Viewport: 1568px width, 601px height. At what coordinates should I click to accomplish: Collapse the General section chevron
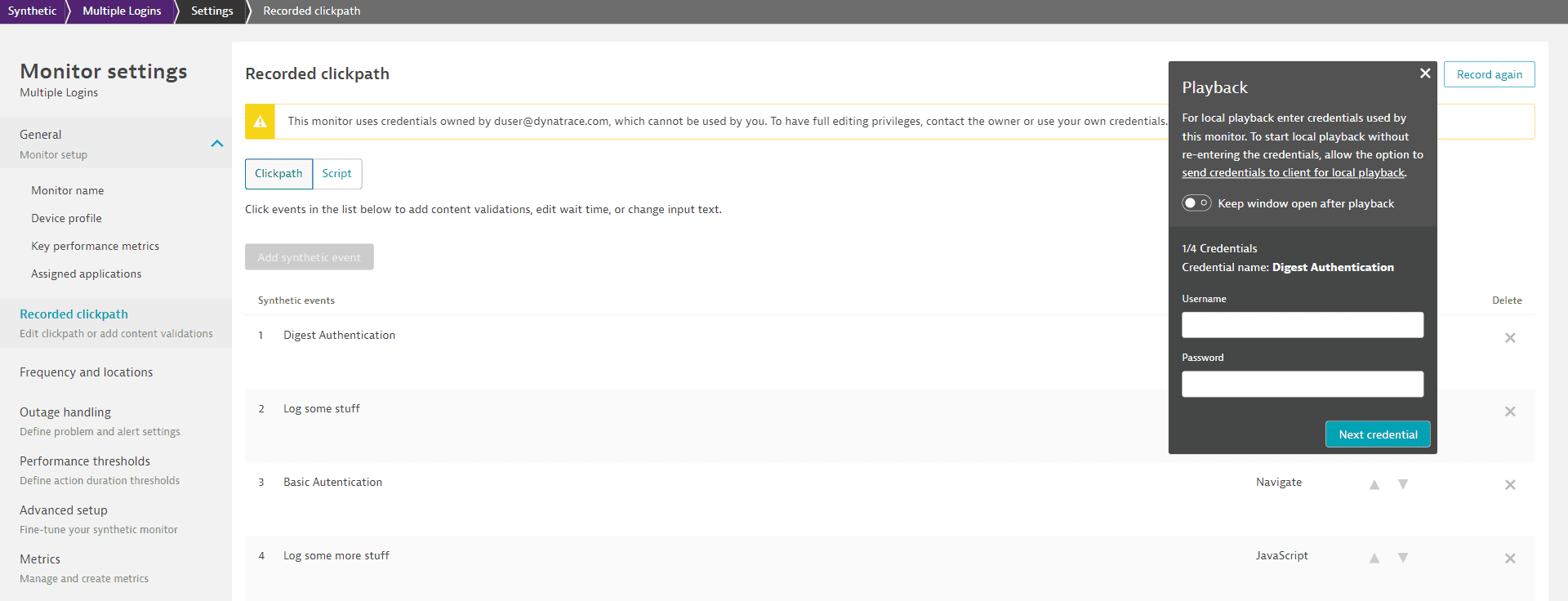(217, 144)
